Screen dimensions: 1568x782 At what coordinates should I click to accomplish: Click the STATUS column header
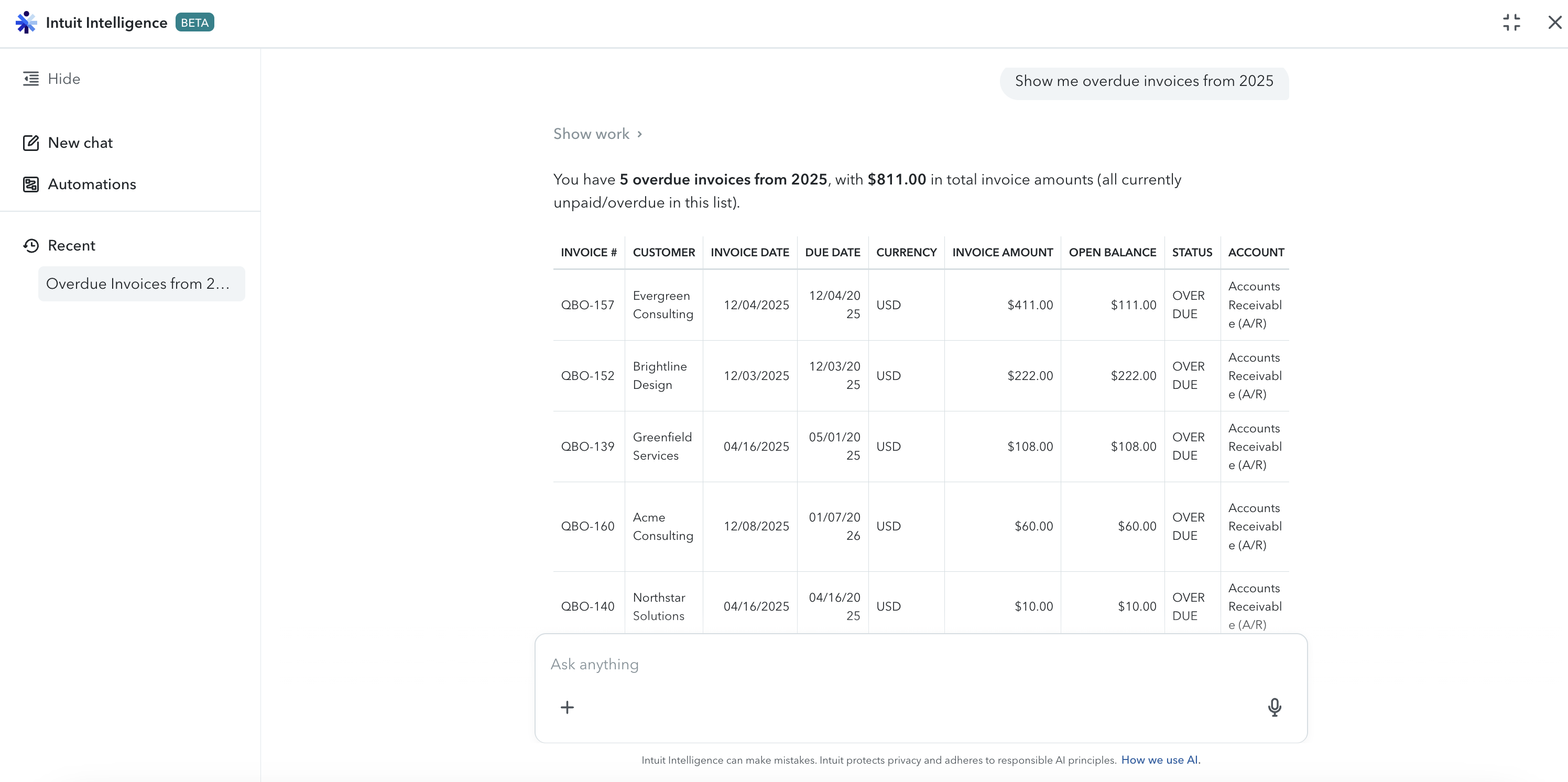(x=1192, y=253)
